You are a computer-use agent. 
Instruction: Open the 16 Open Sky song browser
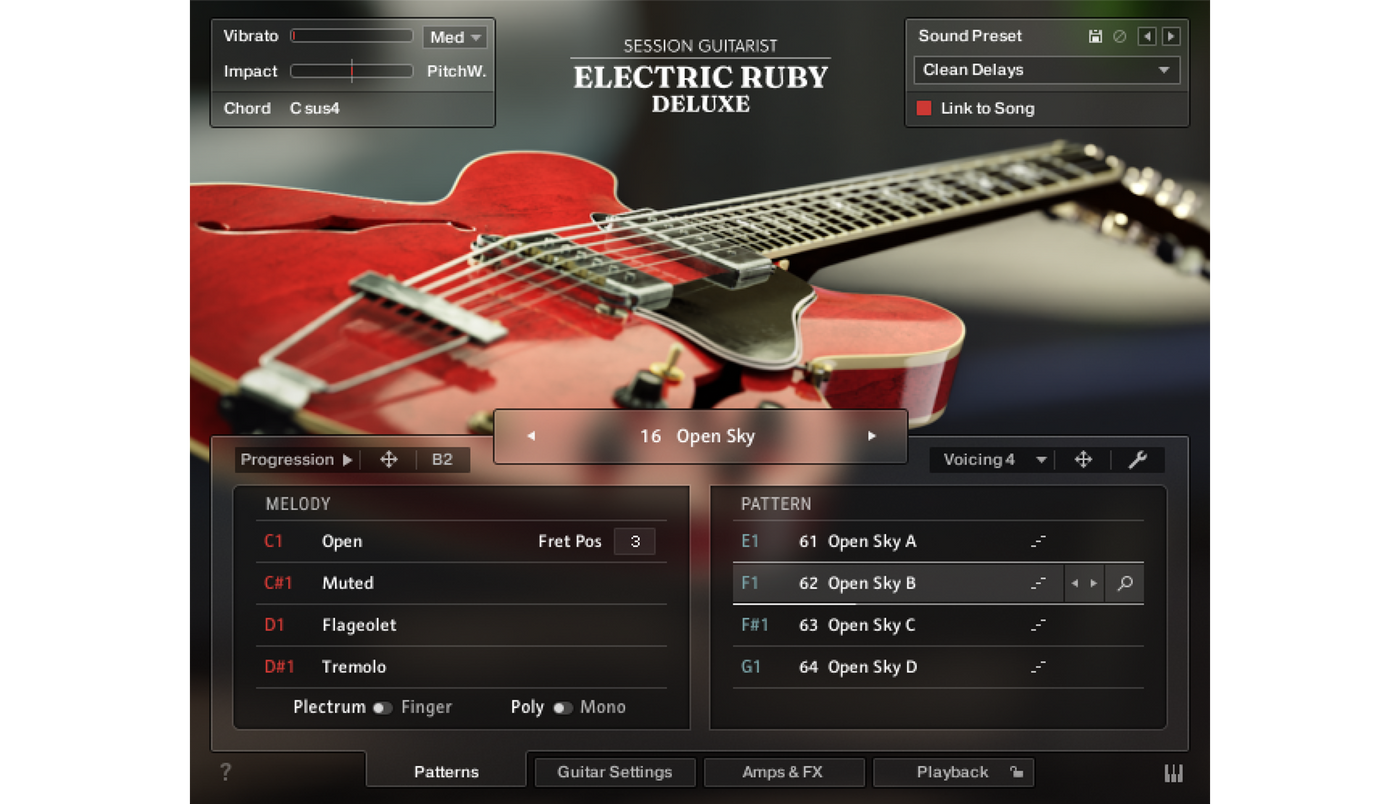coord(698,436)
